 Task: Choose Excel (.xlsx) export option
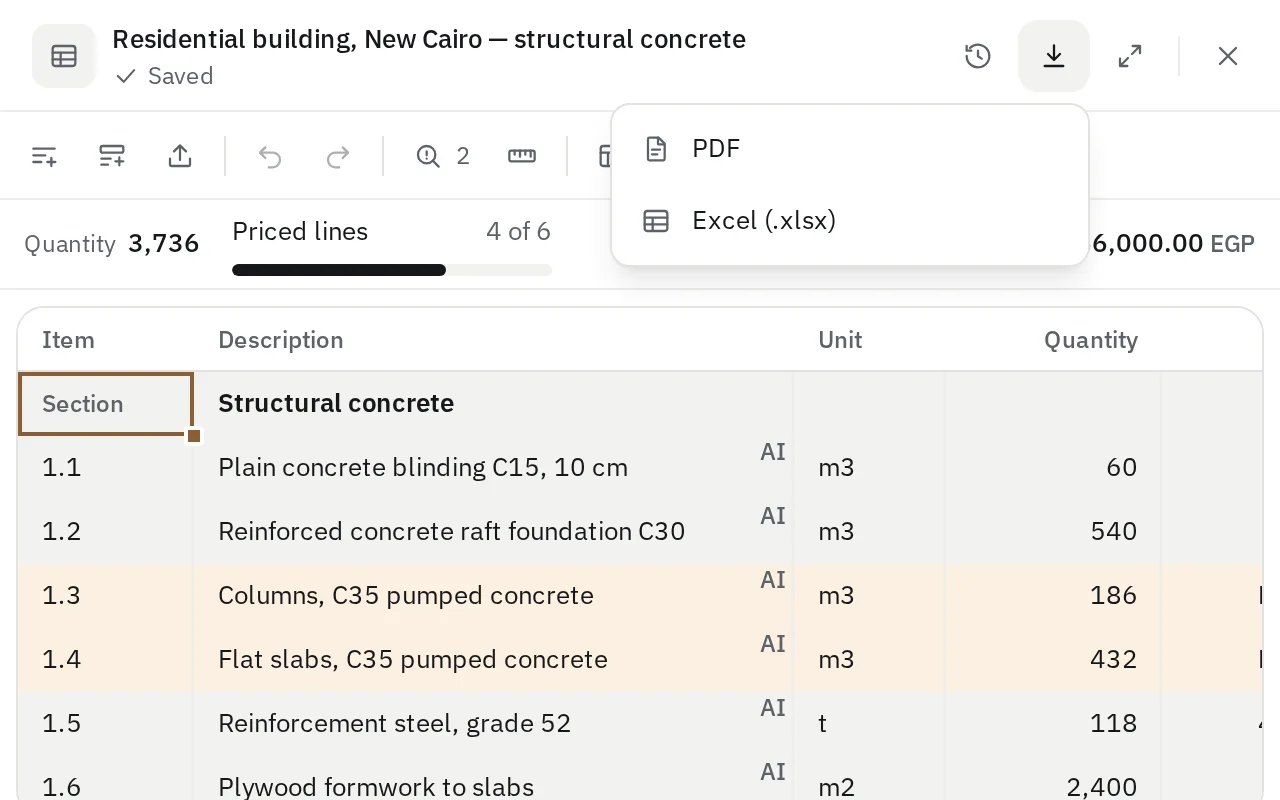click(x=850, y=221)
